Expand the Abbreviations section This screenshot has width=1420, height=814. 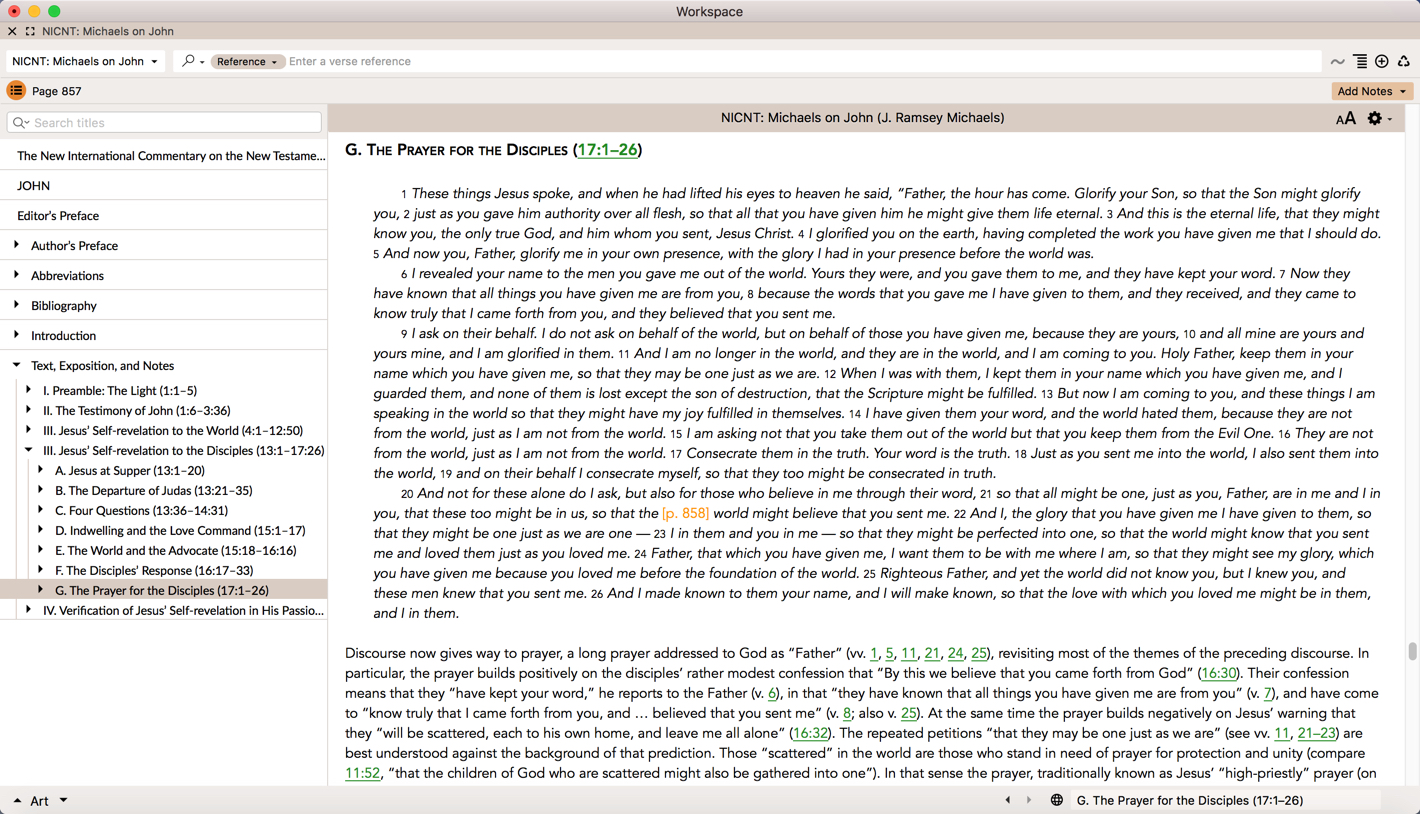pyautogui.click(x=16, y=275)
